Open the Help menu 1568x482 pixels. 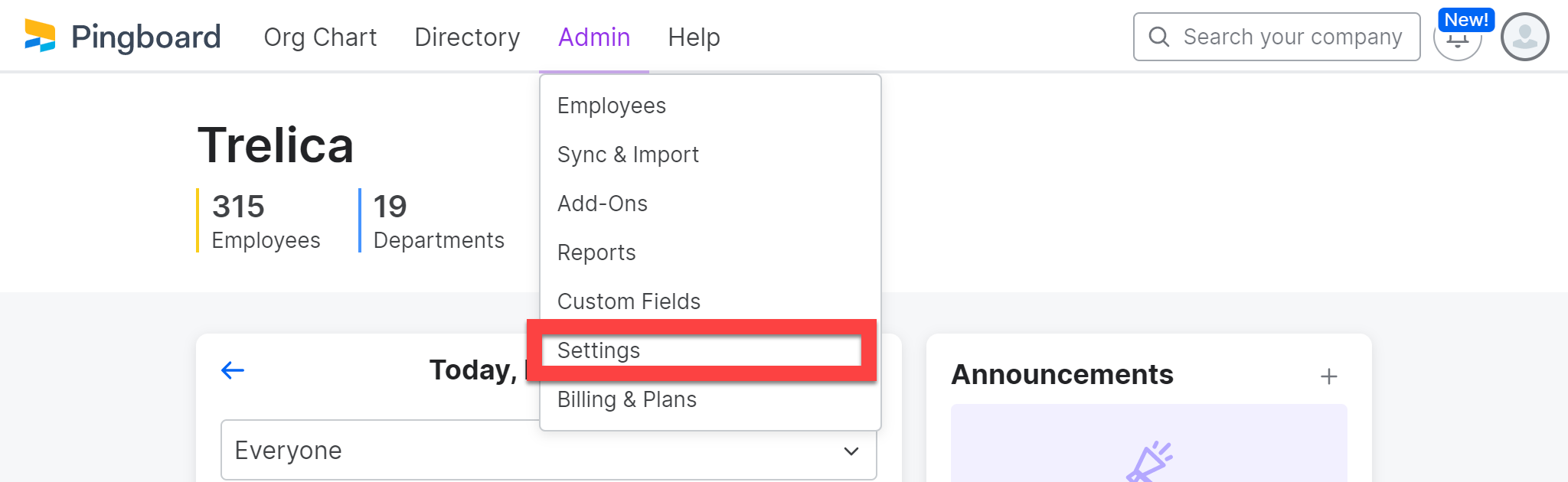click(694, 37)
